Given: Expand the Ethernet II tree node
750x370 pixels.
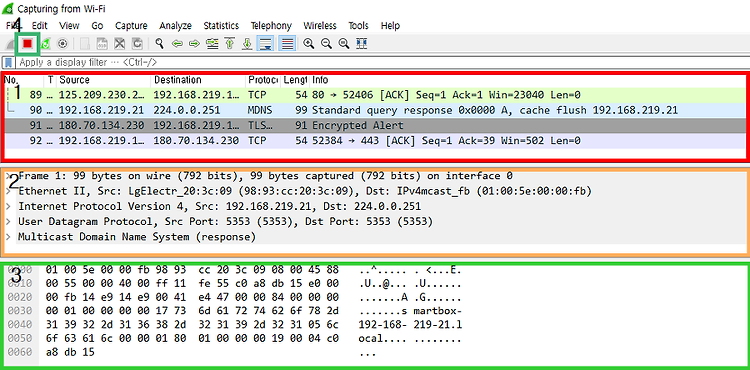Looking at the screenshot, I should tap(8, 191).
